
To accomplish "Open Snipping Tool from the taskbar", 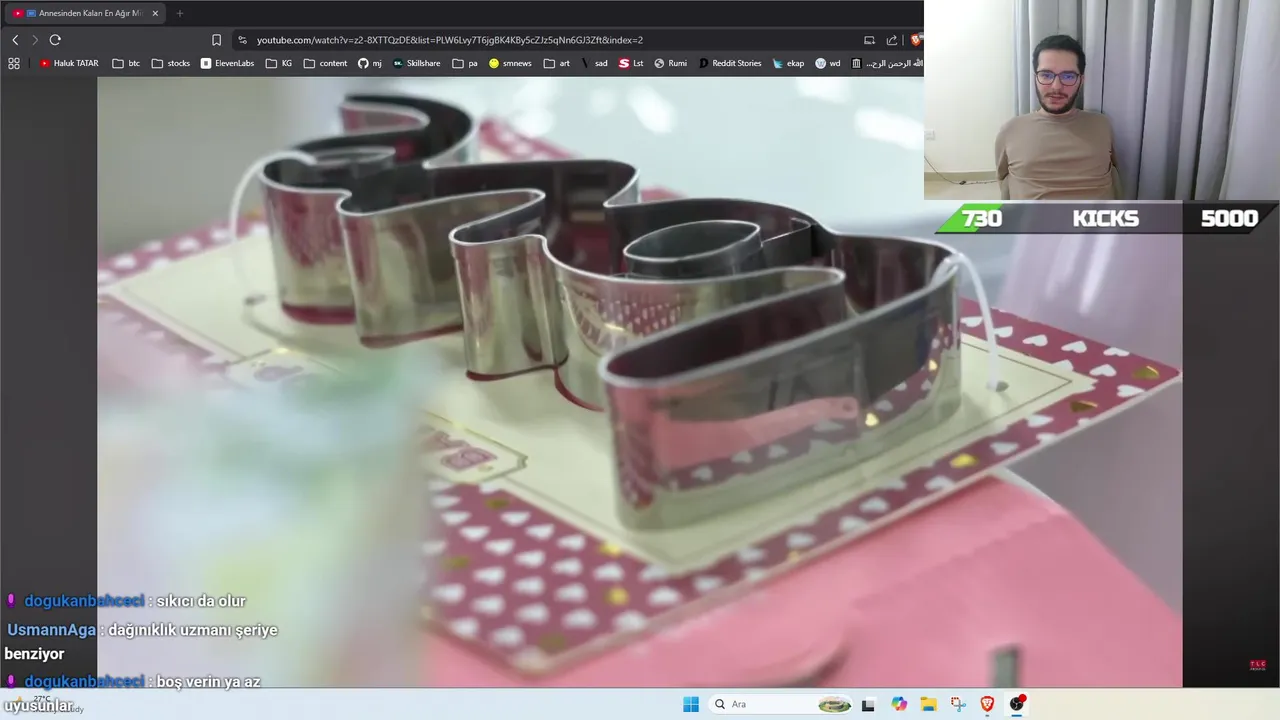I will [958, 704].
